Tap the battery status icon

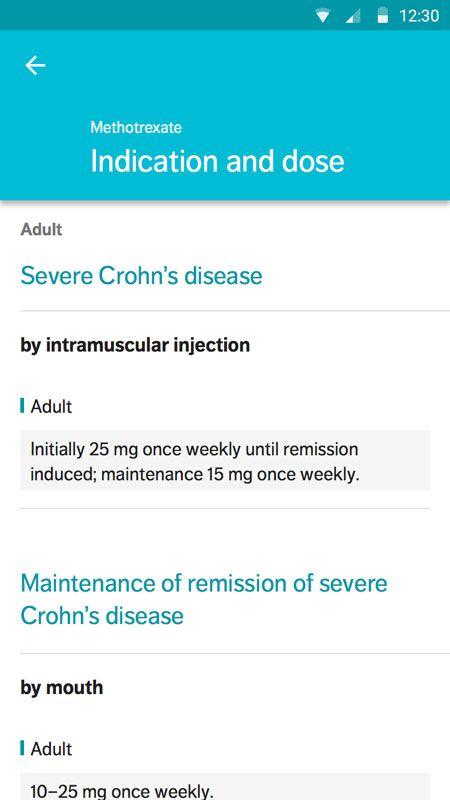coord(383,15)
